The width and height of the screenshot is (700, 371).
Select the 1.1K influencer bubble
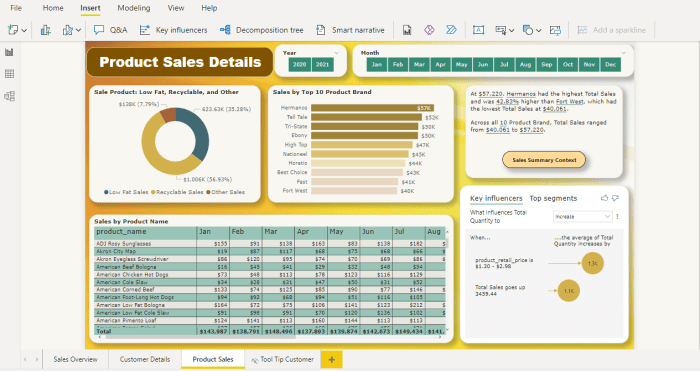(x=569, y=291)
